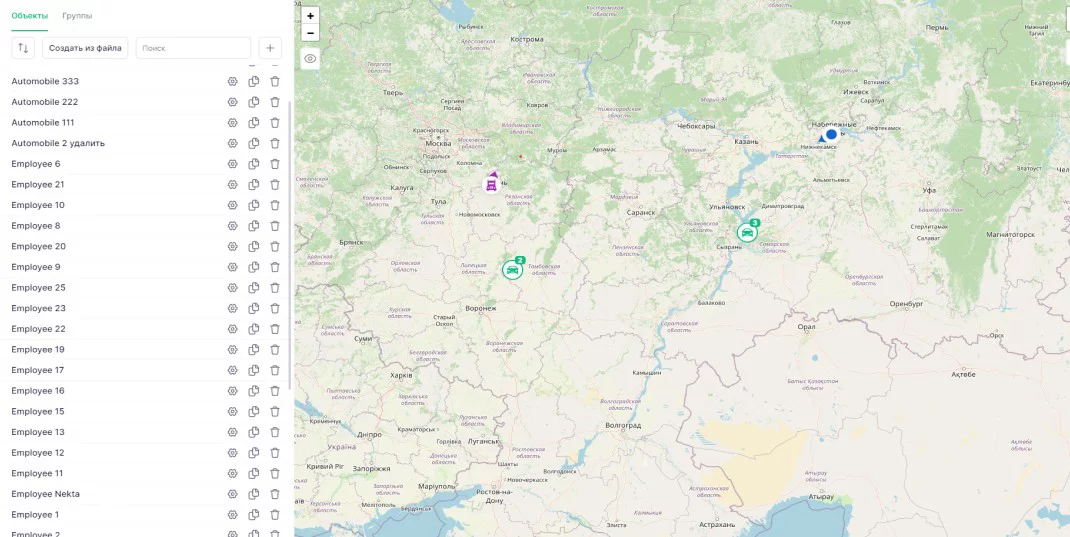The height and width of the screenshot is (537, 1070).
Task: Copy the Employee Nekta object
Action: click(x=254, y=494)
